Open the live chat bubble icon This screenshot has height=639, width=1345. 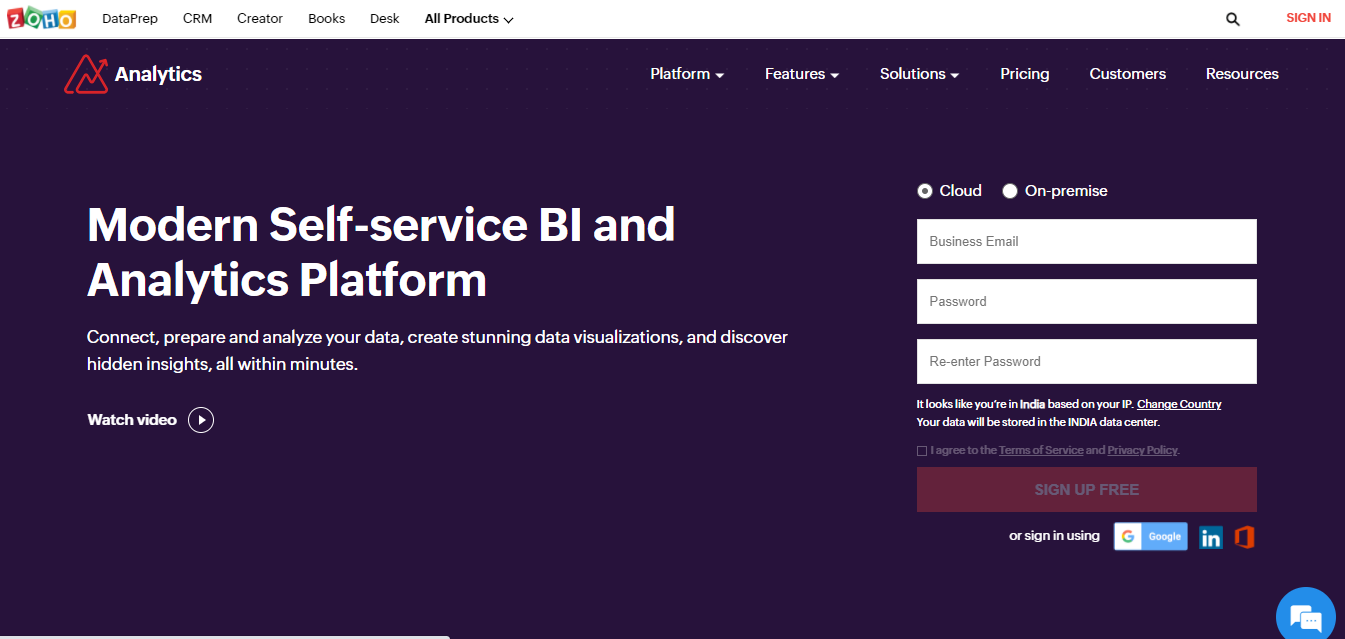1306,616
